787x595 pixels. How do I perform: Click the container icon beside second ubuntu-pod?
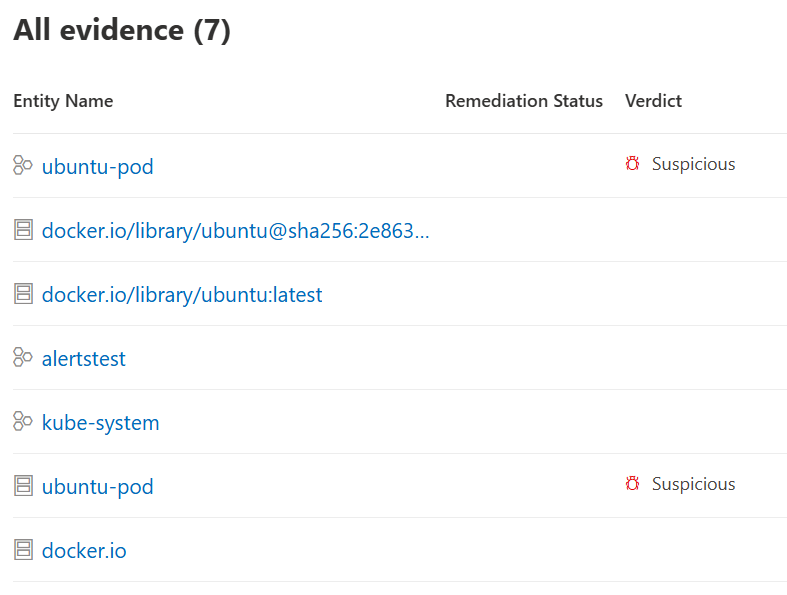[x=23, y=486]
